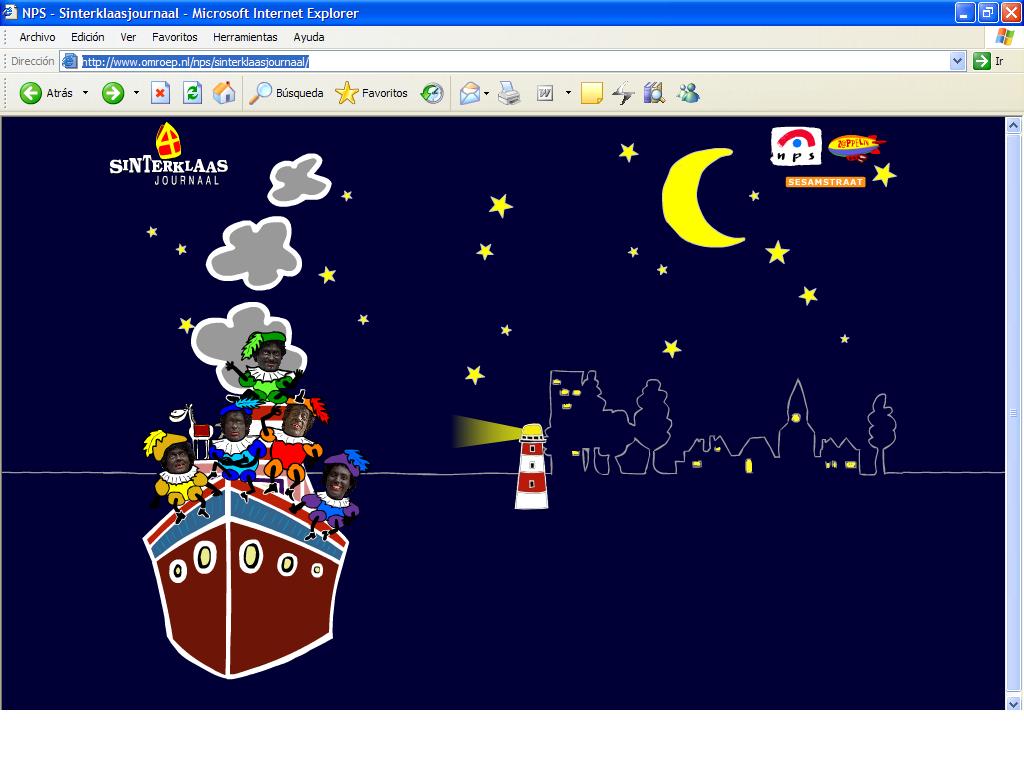Open the Favoritos menu in menu bar

click(x=174, y=37)
